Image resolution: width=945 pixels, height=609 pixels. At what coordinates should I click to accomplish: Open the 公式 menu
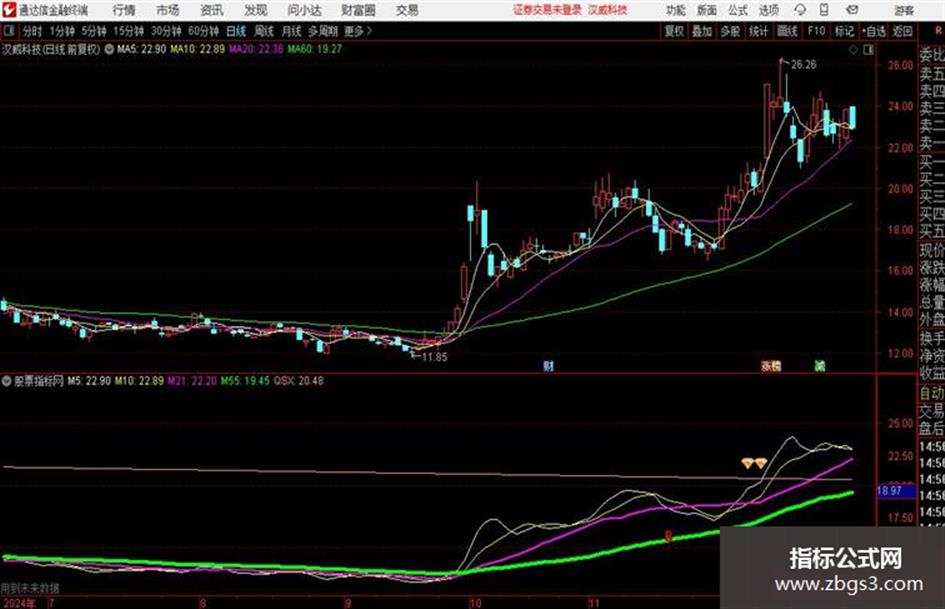pyautogui.click(x=737, y=10)
